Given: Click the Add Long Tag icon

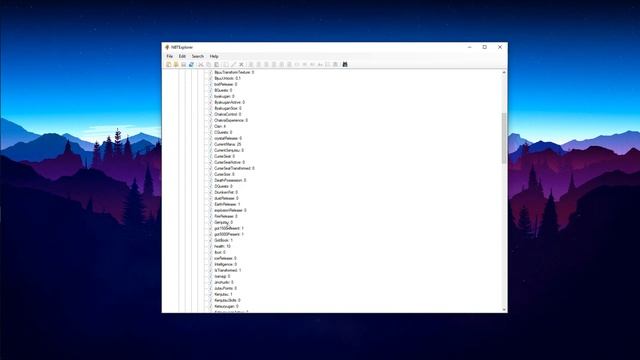Looking at the screenshot, I should click(x=274, y=64).
